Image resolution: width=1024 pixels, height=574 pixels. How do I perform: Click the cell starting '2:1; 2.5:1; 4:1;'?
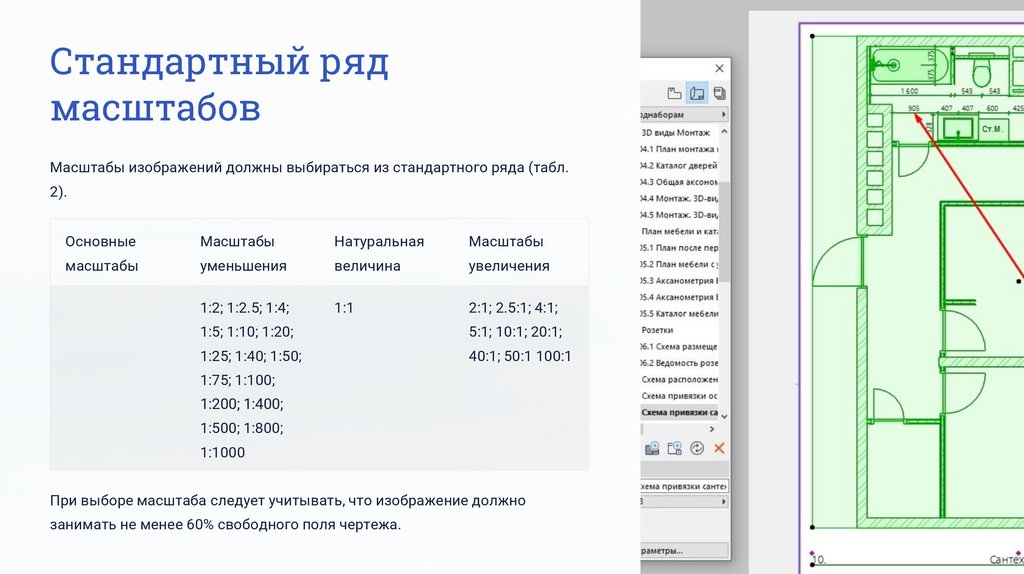pyautogui.click(x=520, y=332)
